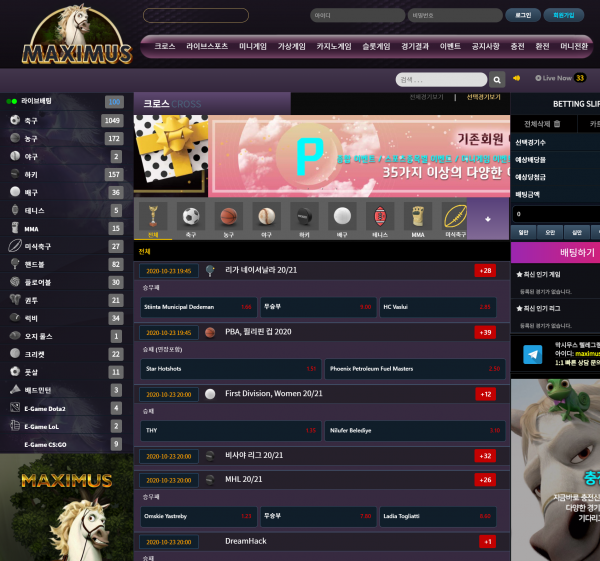This screenshot has height=561, width=600.
Task: Expand more sports with the down arrow
Action: point(488,219)
